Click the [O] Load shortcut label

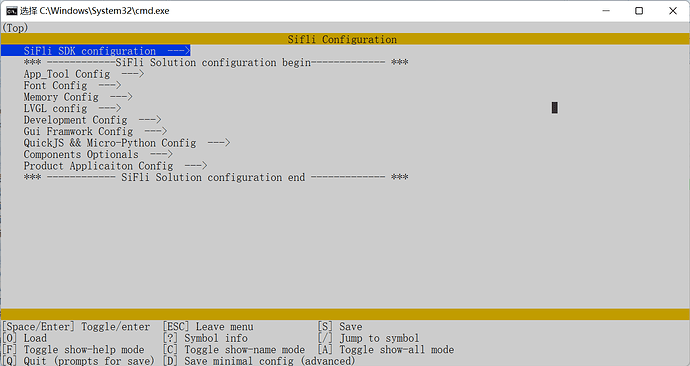tap(24, 338)
